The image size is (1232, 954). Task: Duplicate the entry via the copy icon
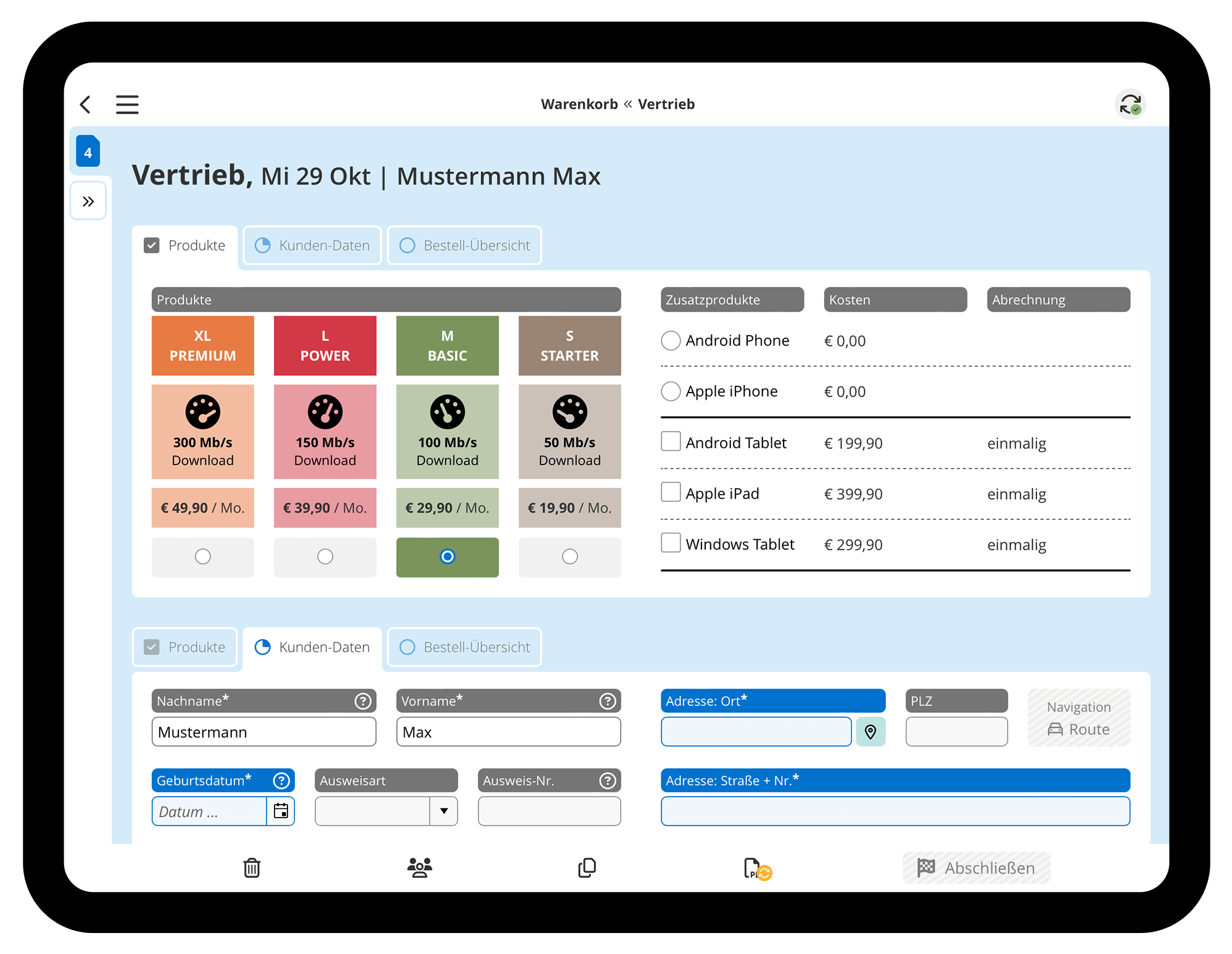pyautogui.click(x=586, y=867)
